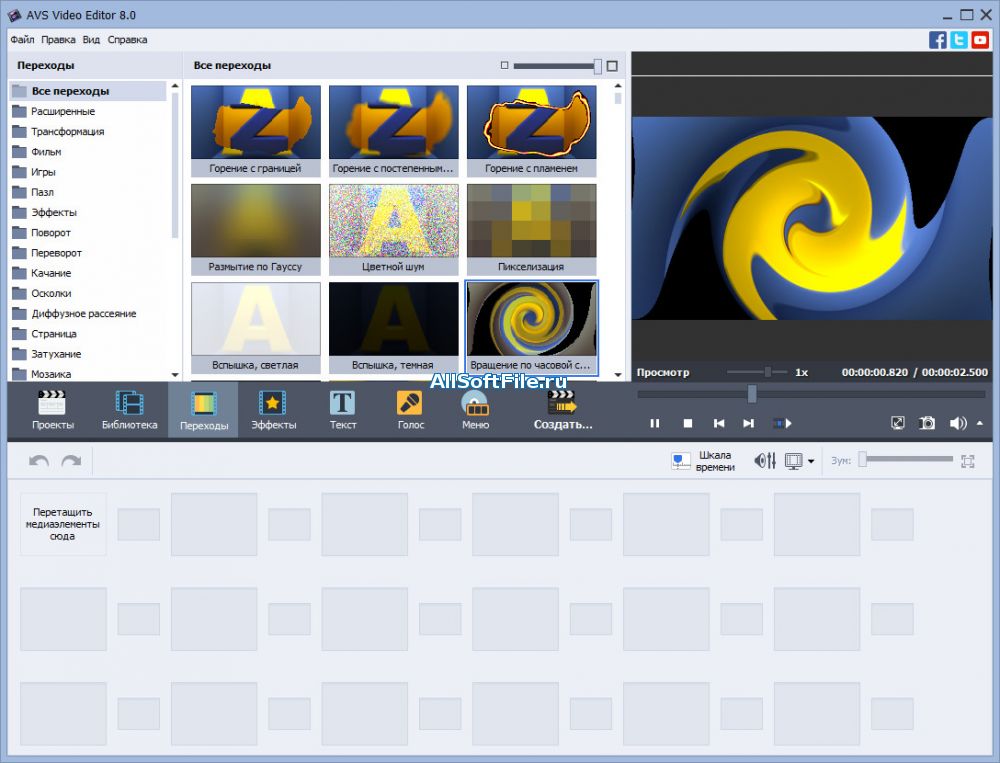The image size is (1000, 763).
Task: Open the Эффекты video effects panel
Action: (x=273, y=410)
